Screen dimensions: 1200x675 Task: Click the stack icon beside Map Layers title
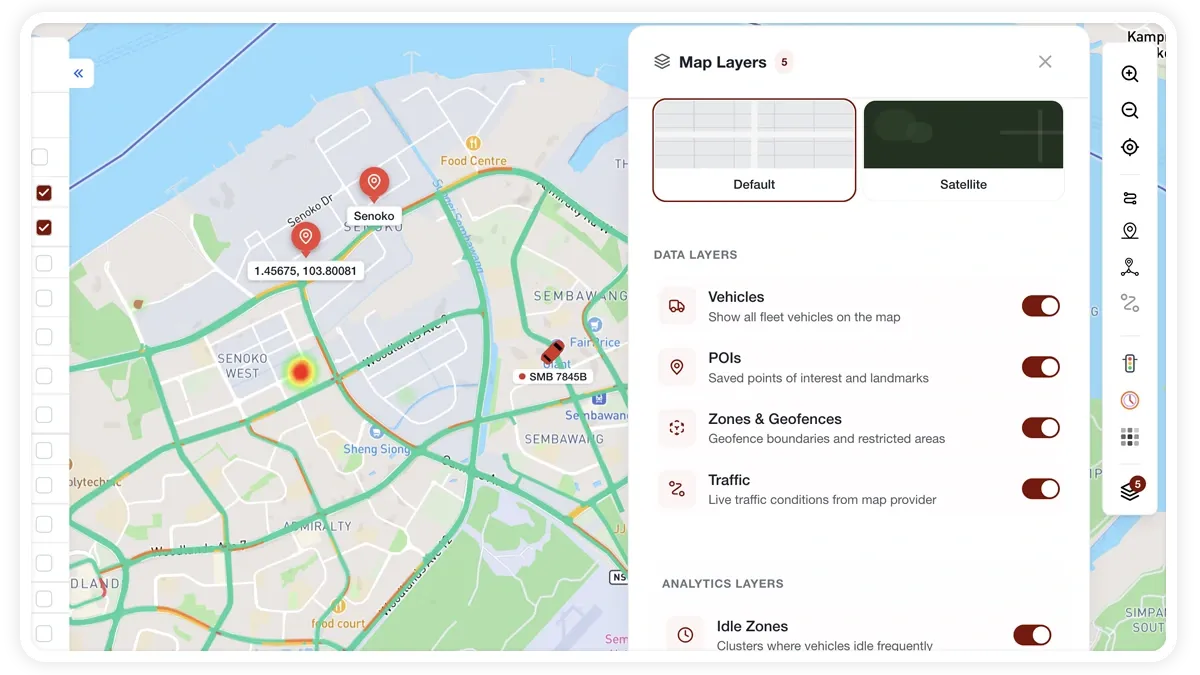pos(662,62)
